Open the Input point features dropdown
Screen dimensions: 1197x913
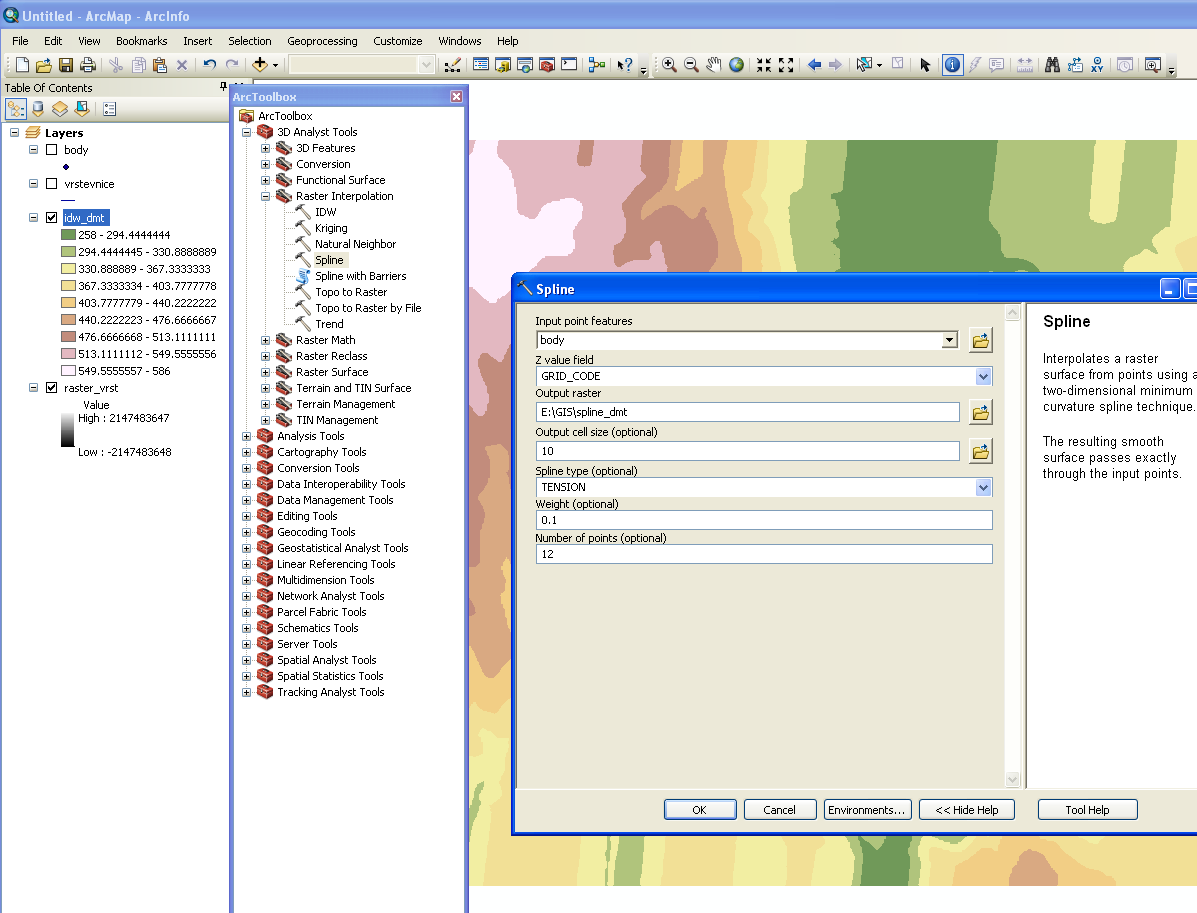950,340
